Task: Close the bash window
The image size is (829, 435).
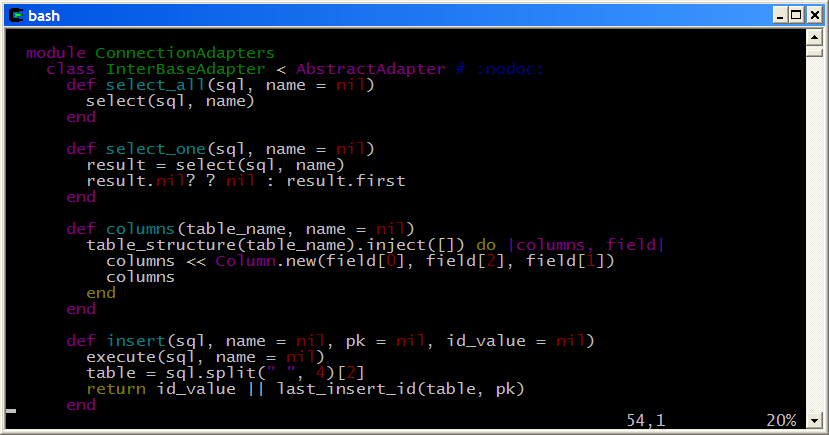Action: [815, 15]
